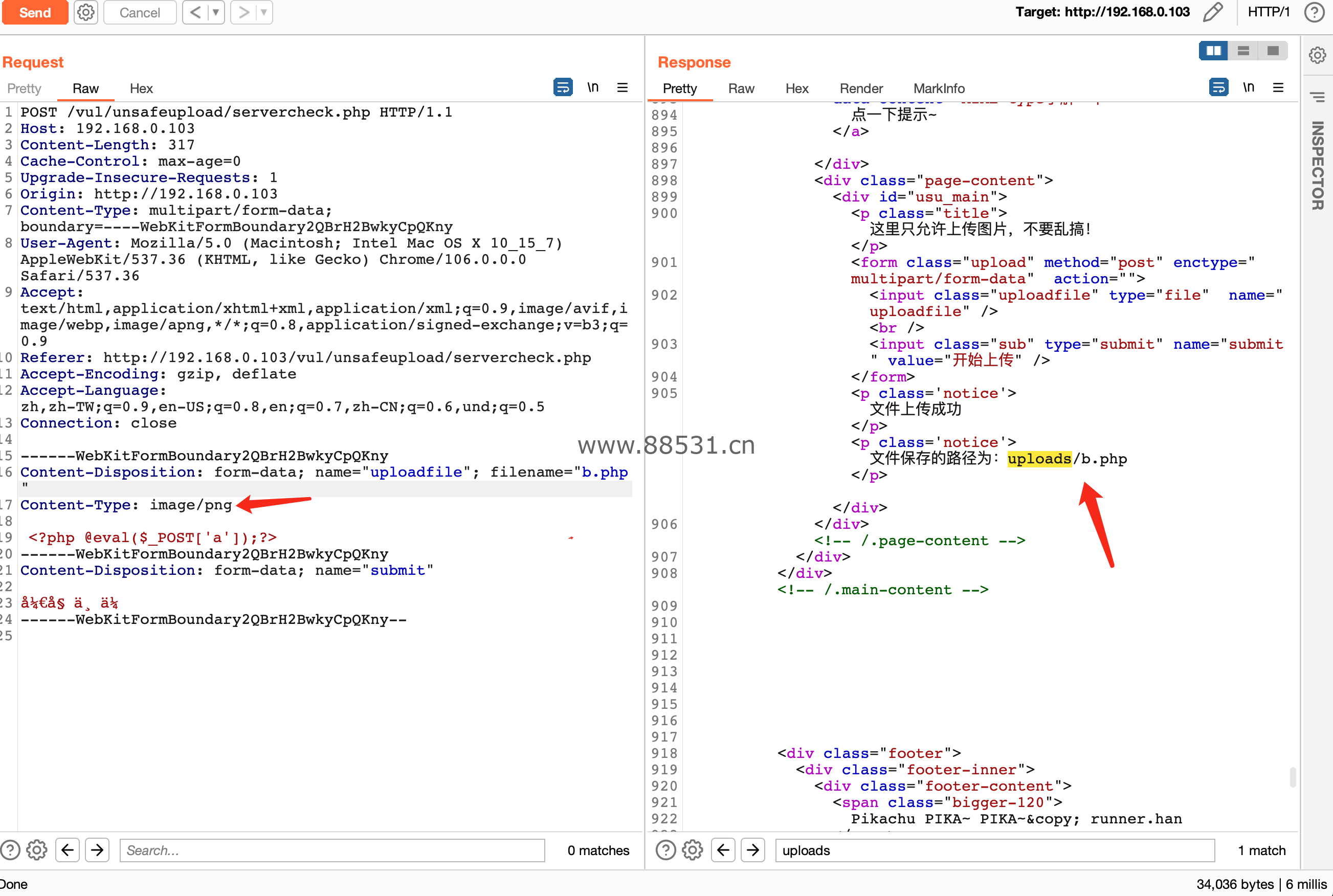Click '0 matches' count in Request search
The height and width of the screenshot is (896, 1333).
[598, 850]
